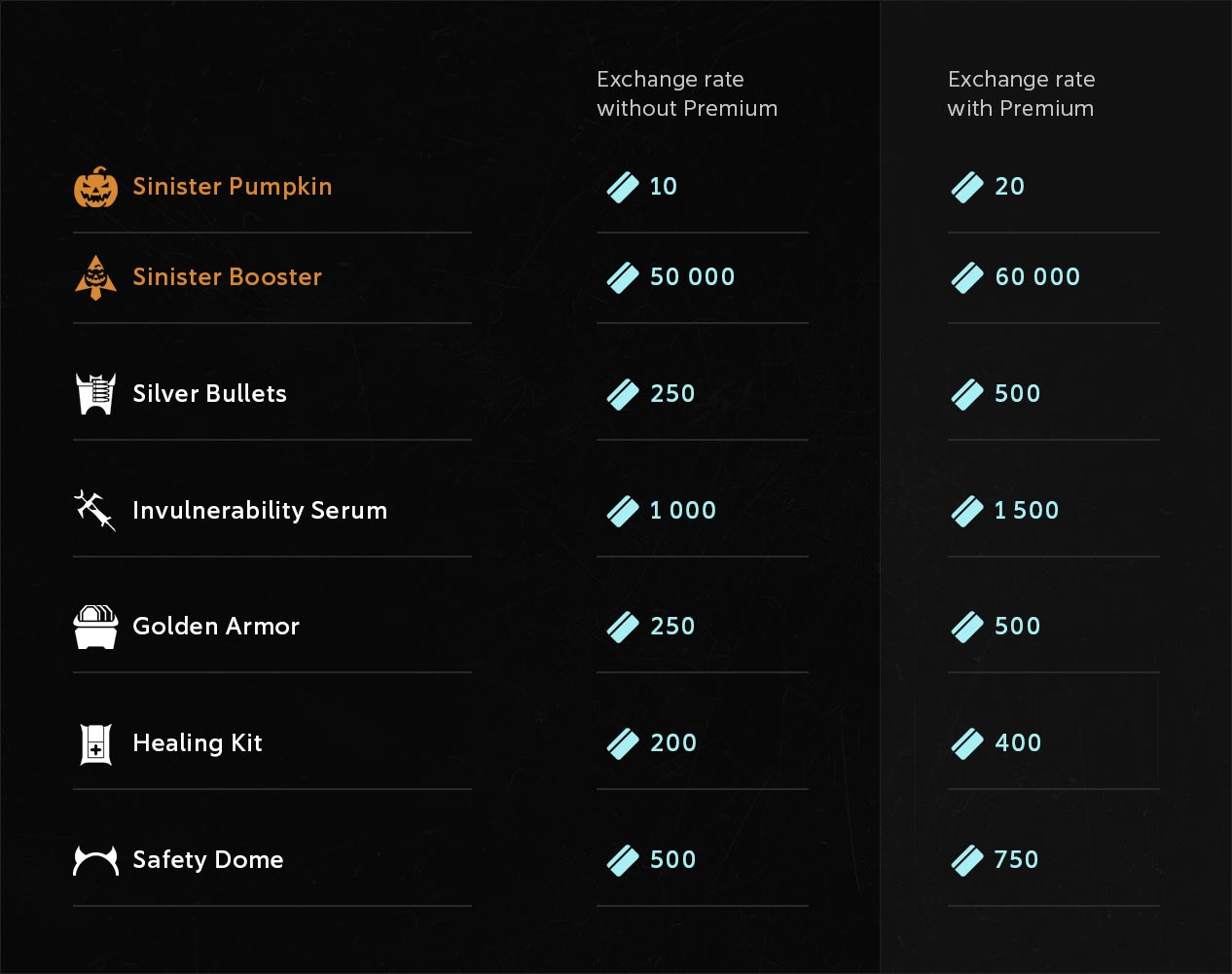Click the Golden Armor text

[216, 627]
